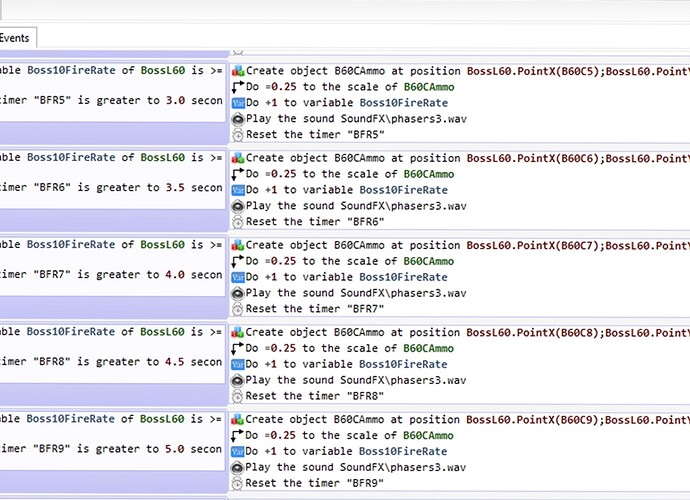
Task: Click timer icon beside Reset the timer "BFR8"
Action: [238, 396]
